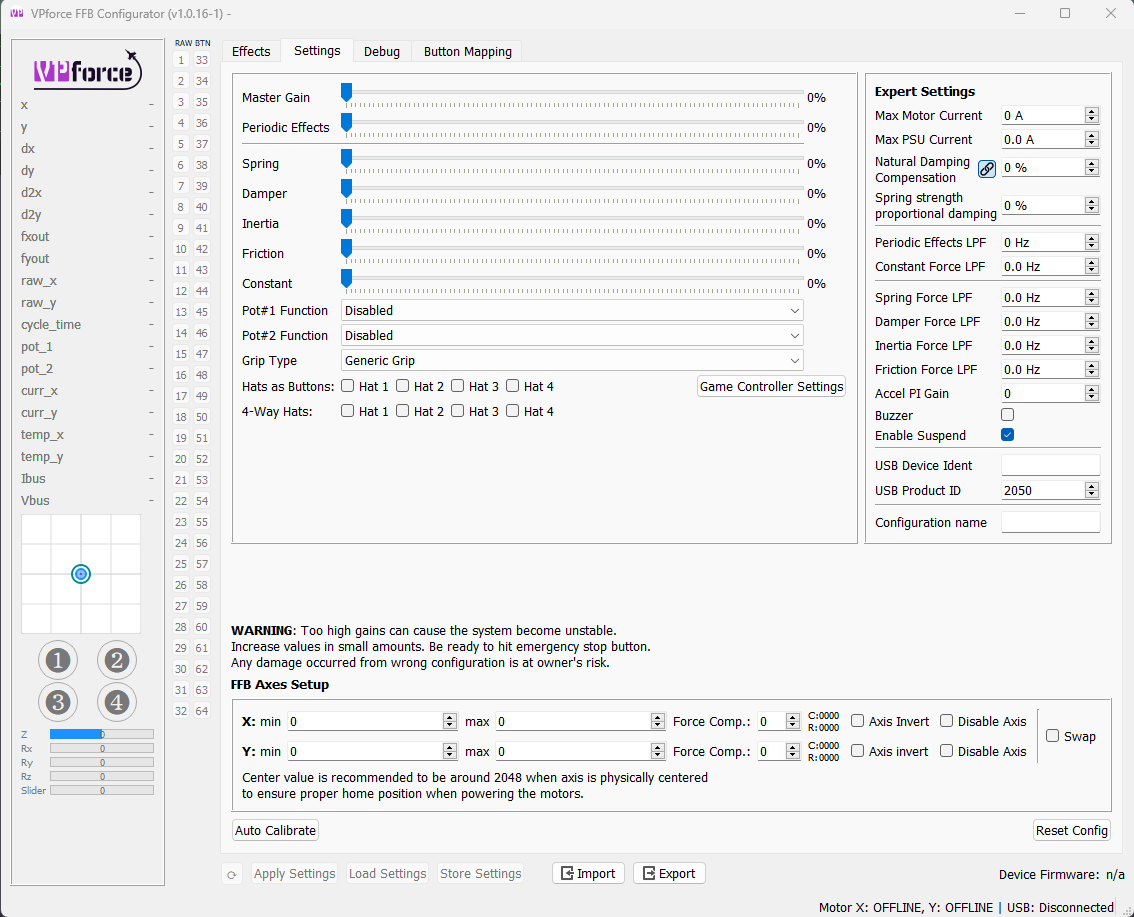Click the VP app icon in title bar
The height and width of the screenshot is (917, 1134).
click(x=16, y=14)
